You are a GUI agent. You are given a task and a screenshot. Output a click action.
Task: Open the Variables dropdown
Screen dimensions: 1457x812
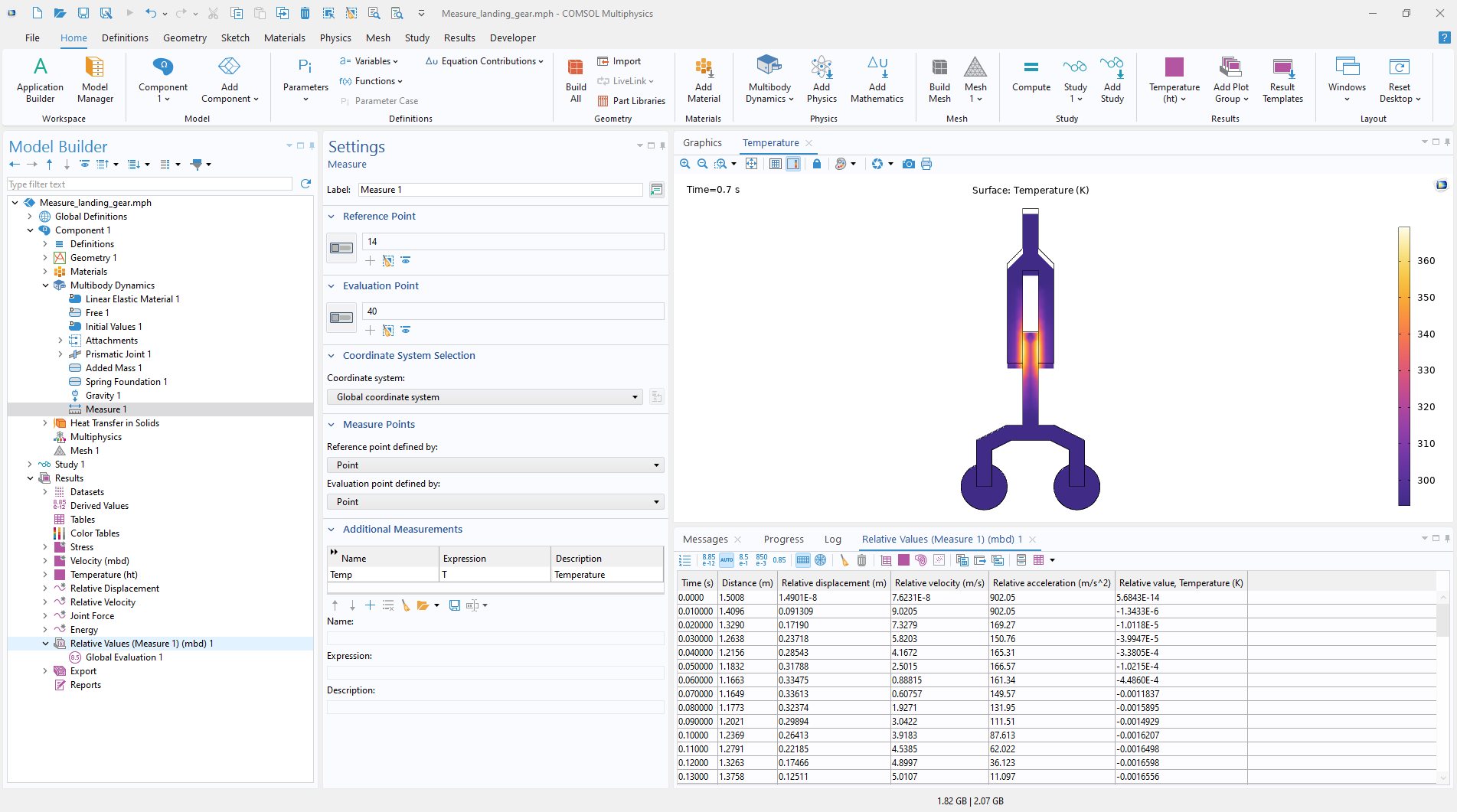(369, 61)
